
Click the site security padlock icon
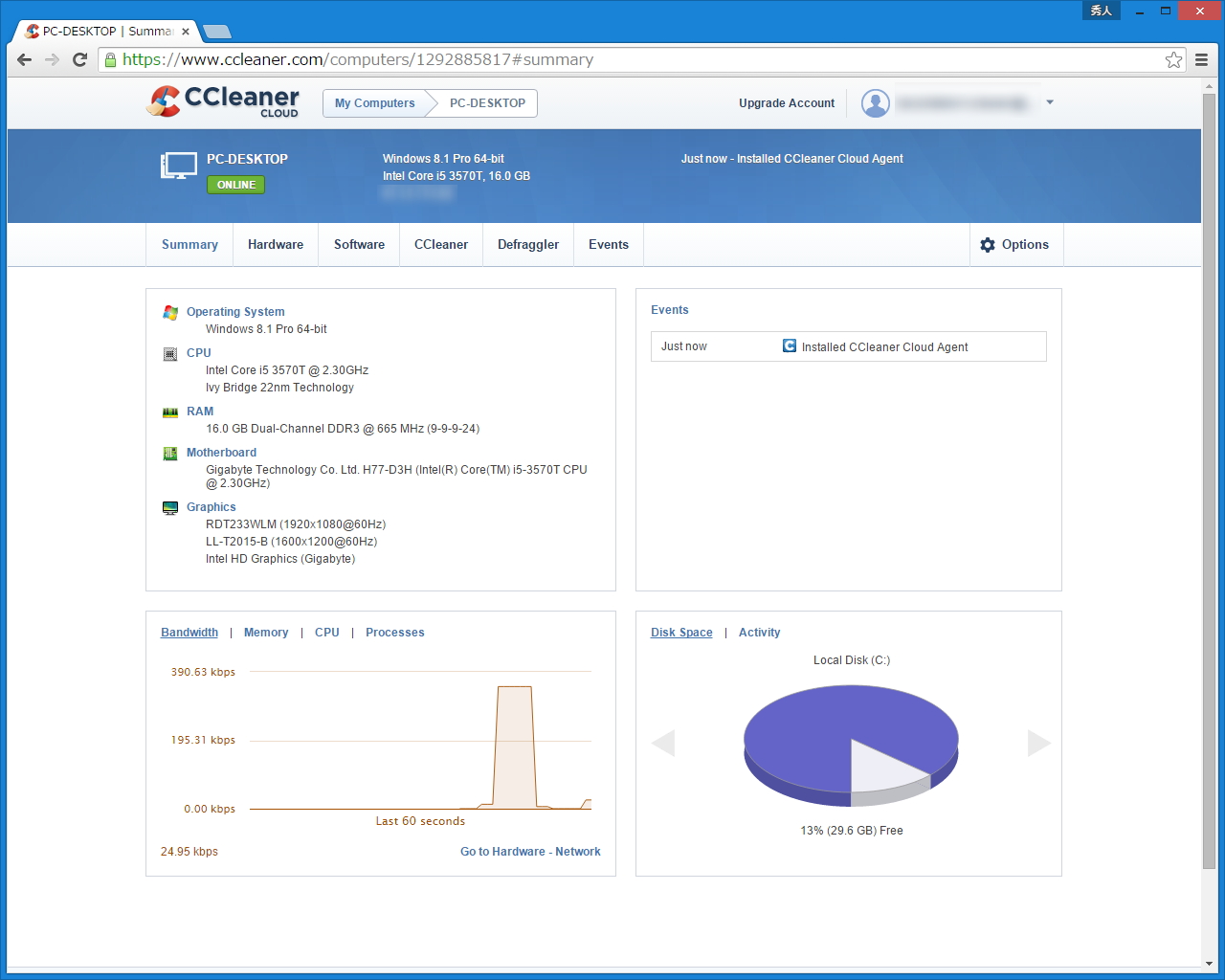point(110,59)
